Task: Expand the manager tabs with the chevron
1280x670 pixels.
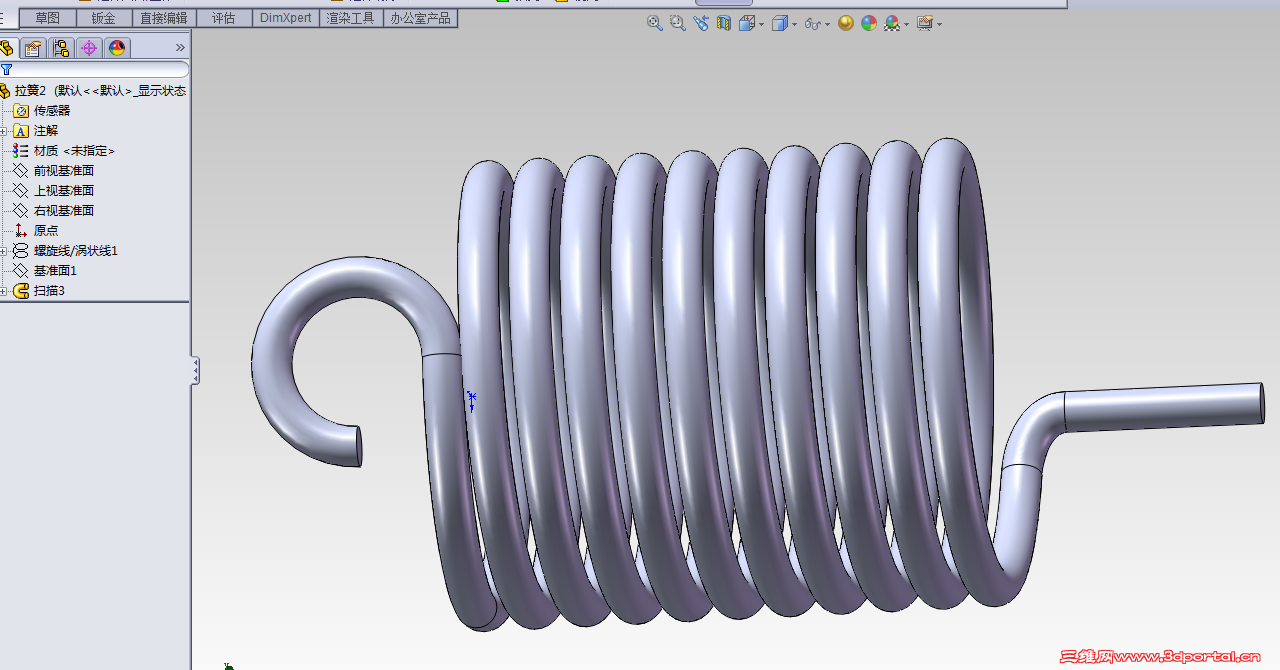Action: click(180, 48)
